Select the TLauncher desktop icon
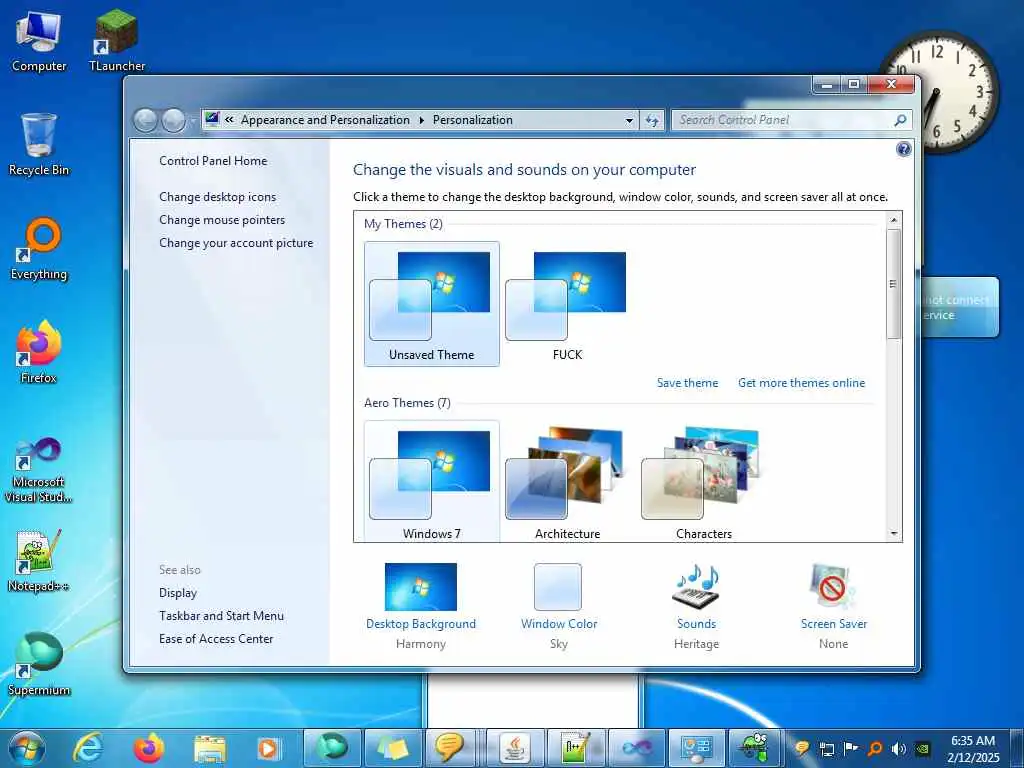 (x=117, y=42)
